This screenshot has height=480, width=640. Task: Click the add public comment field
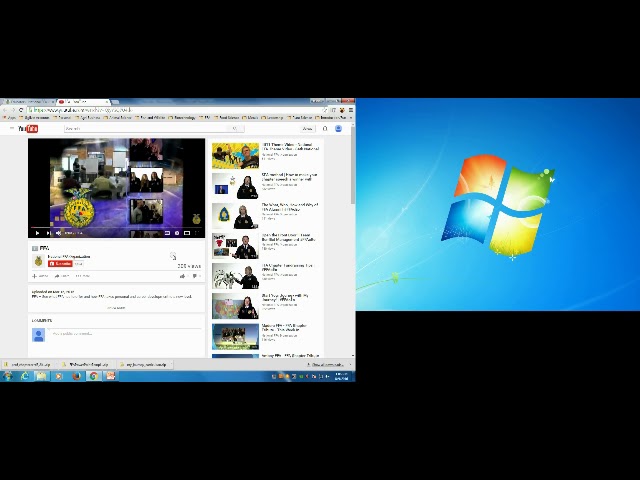[124, 334]
